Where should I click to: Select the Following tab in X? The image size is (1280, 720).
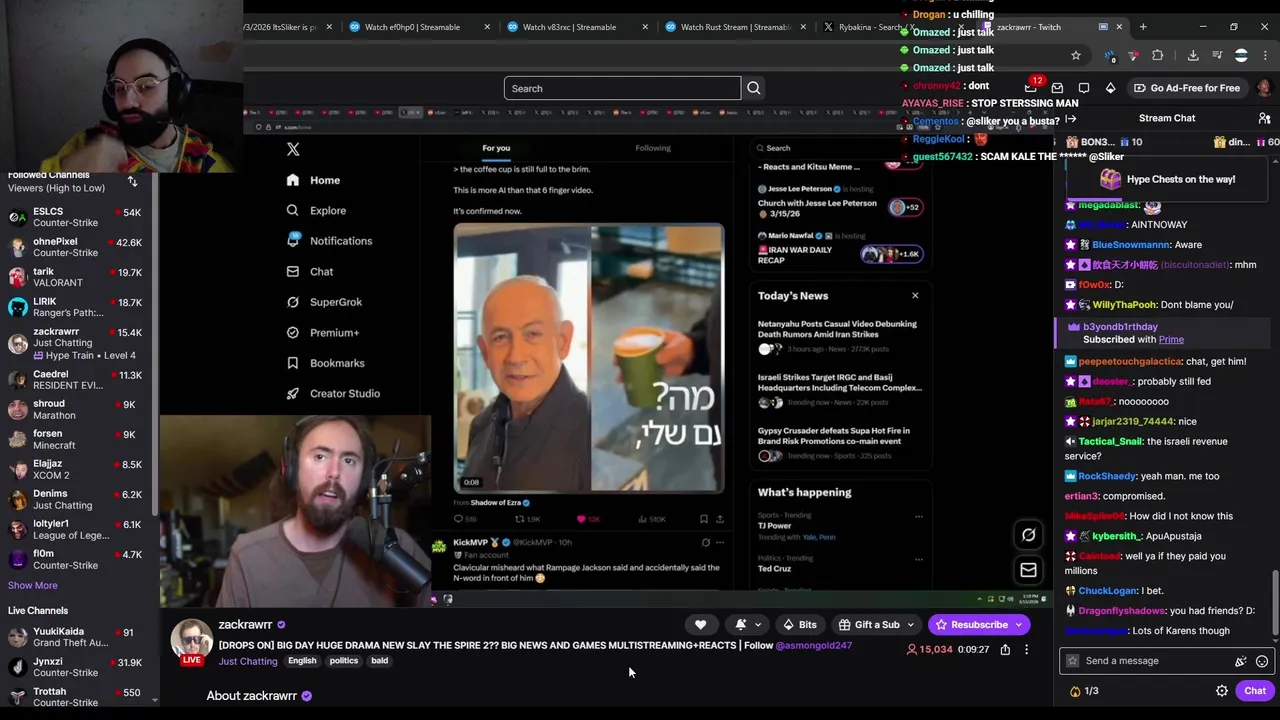click(653, 148)
